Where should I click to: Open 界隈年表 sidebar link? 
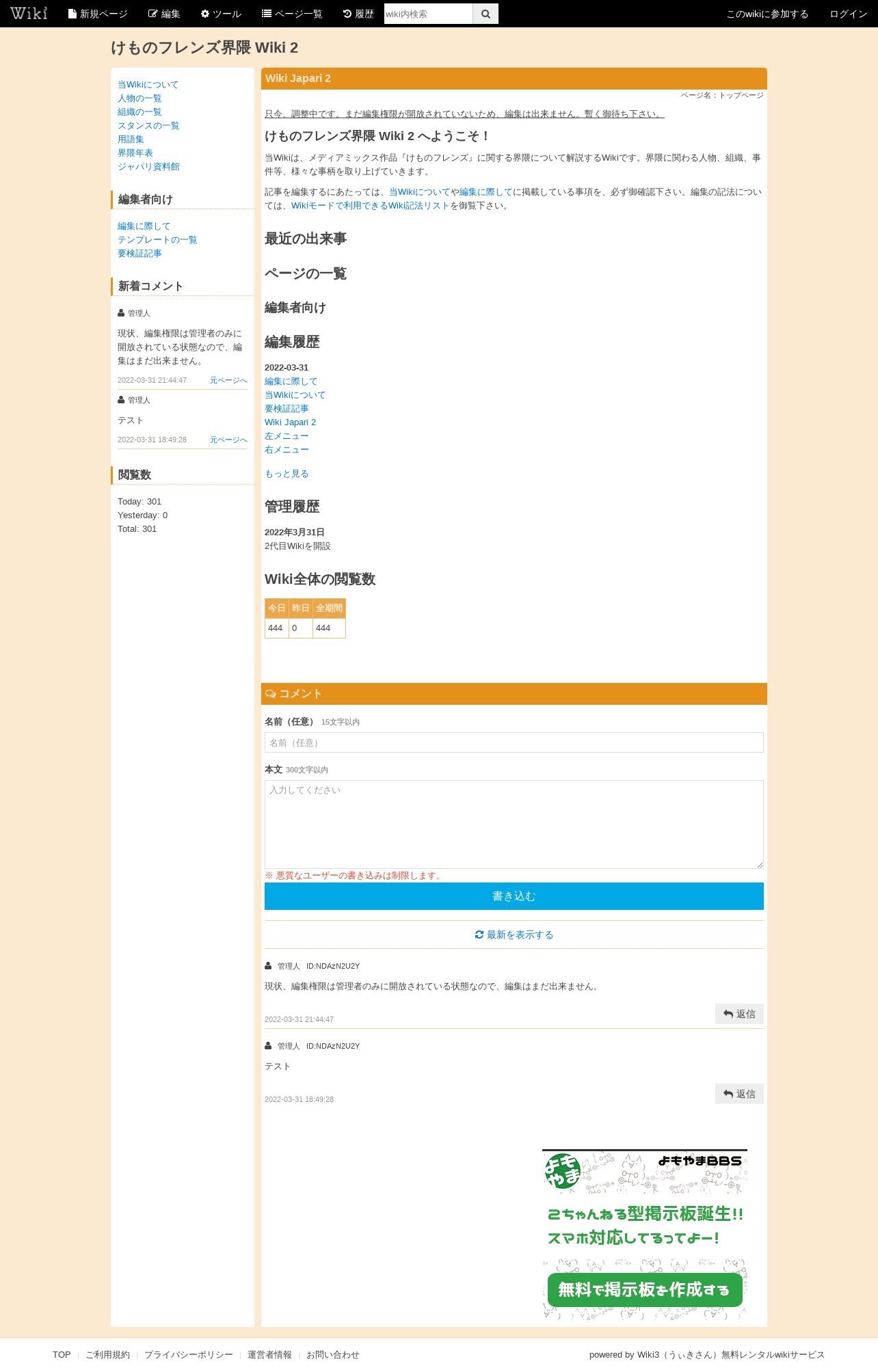tap(135, 153)
